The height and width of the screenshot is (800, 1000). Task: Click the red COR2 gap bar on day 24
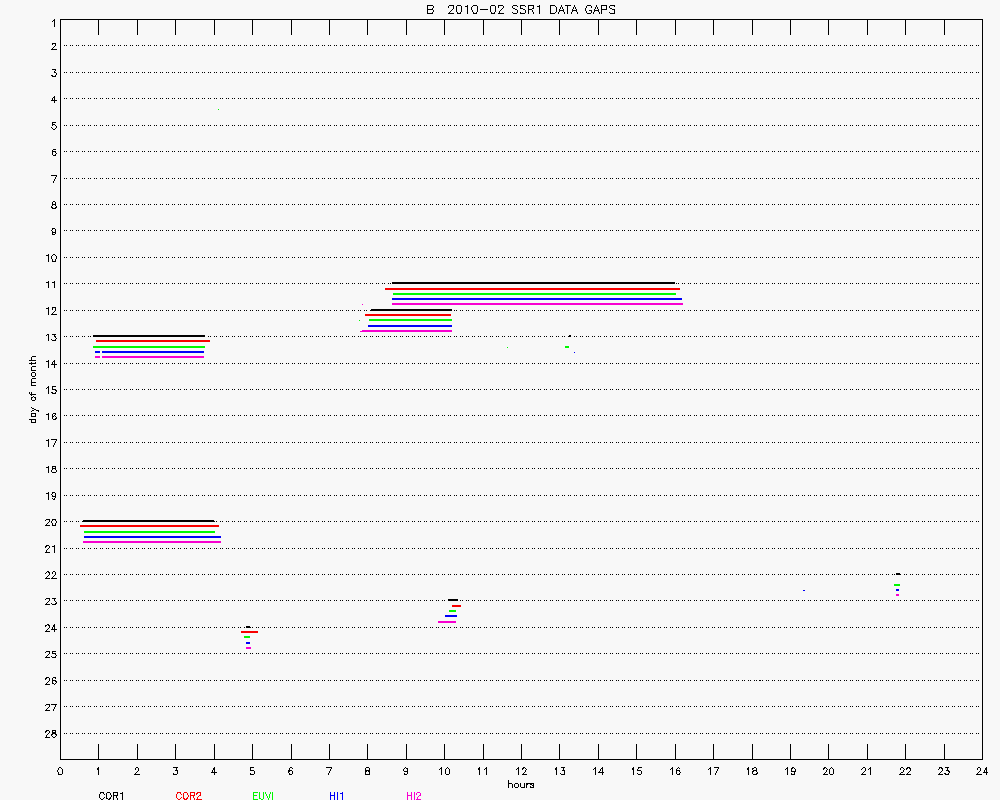coord(250,632)
